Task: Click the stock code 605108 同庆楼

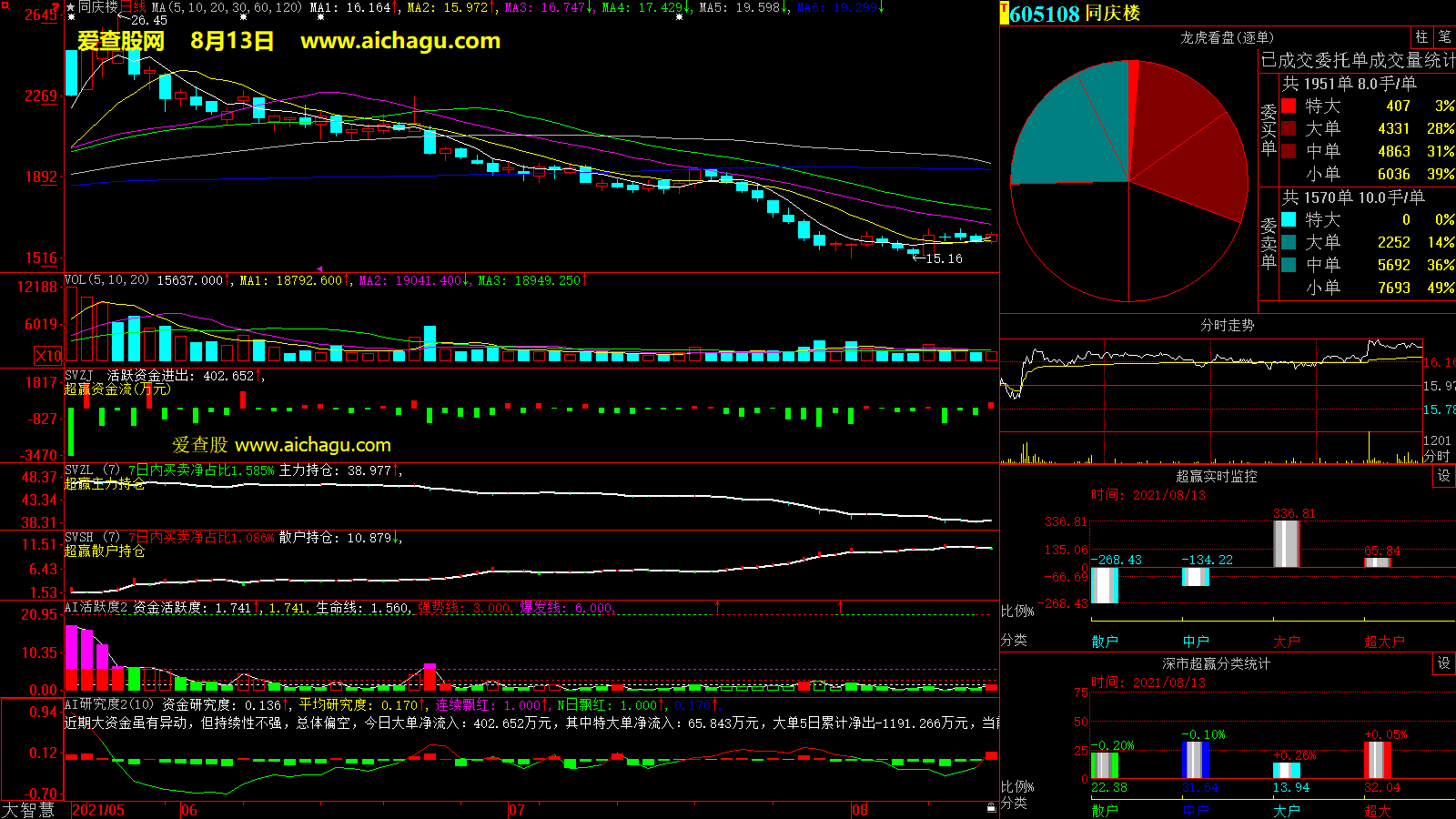Action: click(x=1074, y=14)
